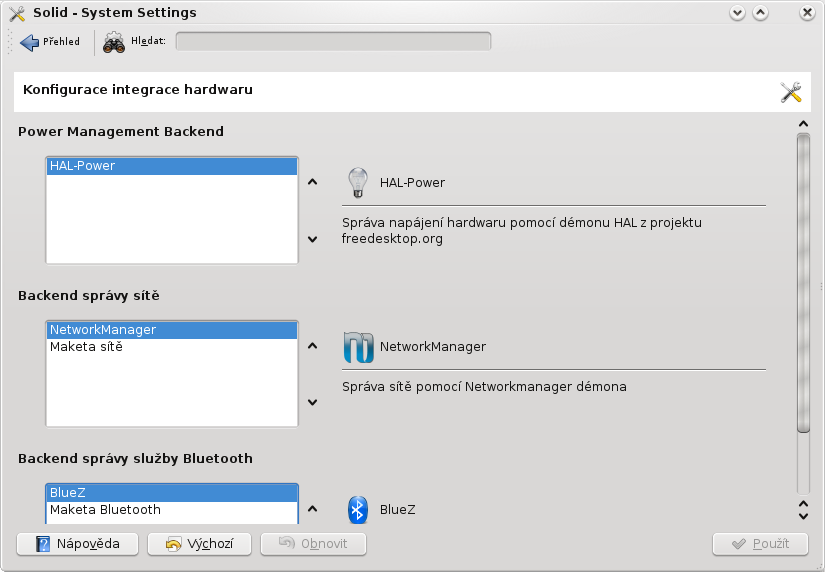Select Maketa sítě in network list
This screenshot has height=572, width=825.
[x=172, y=347]
